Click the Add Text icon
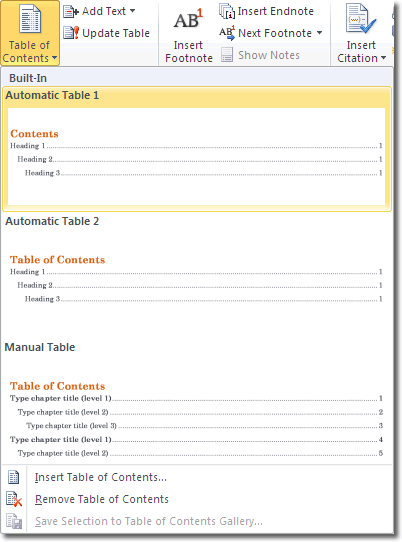The width and height of the screenshot is (402, 542). (71, 11)
